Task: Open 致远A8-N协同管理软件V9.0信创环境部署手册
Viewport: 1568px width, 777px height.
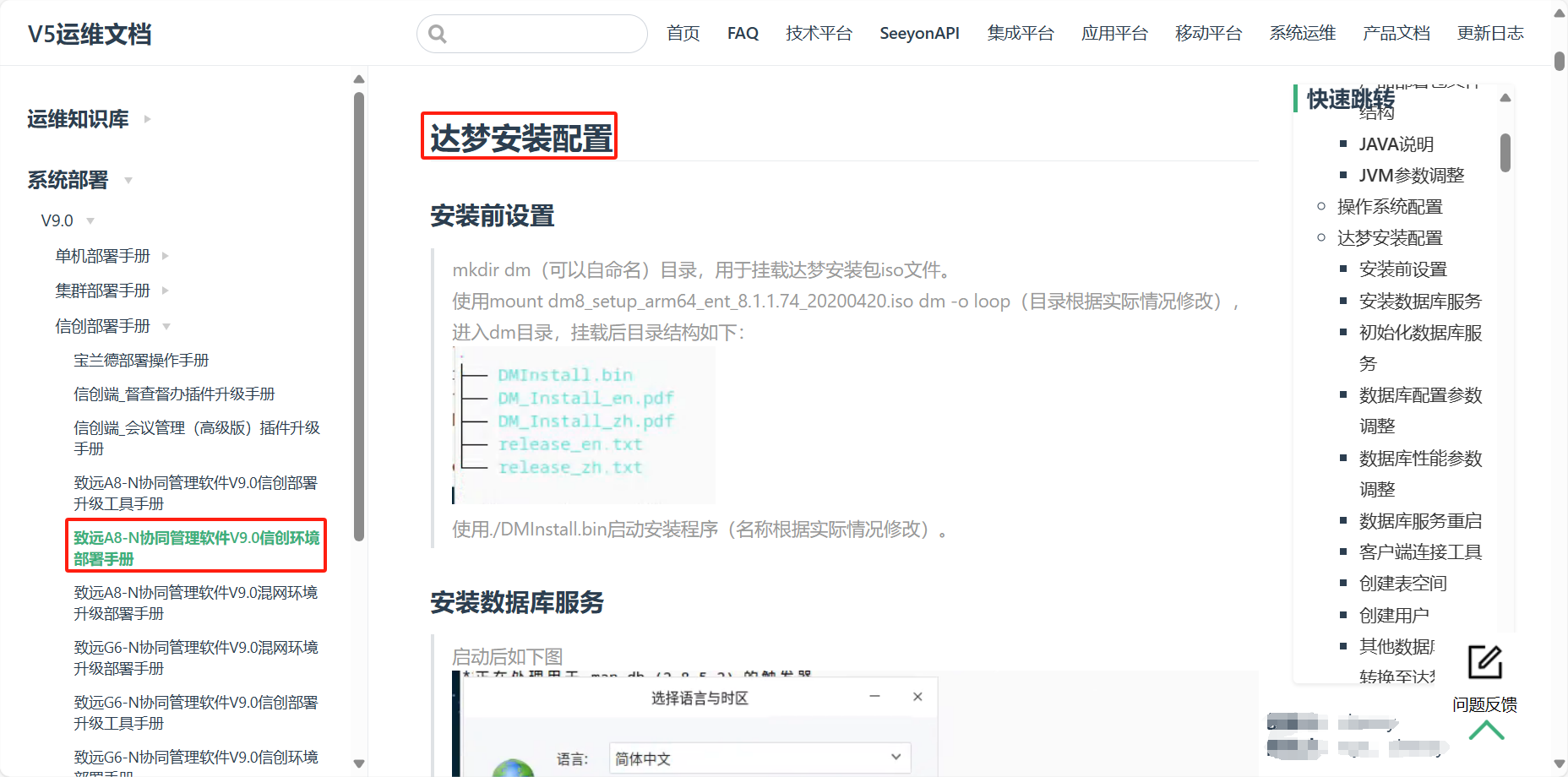Action: pyautogui.click(x=197, y=548)
